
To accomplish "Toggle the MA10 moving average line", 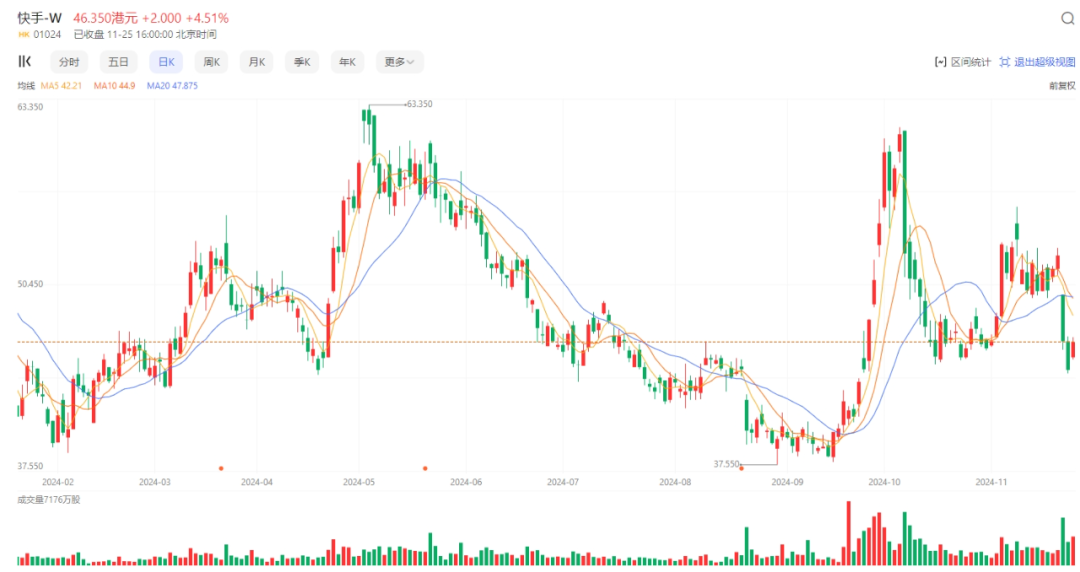I will 114,86.
